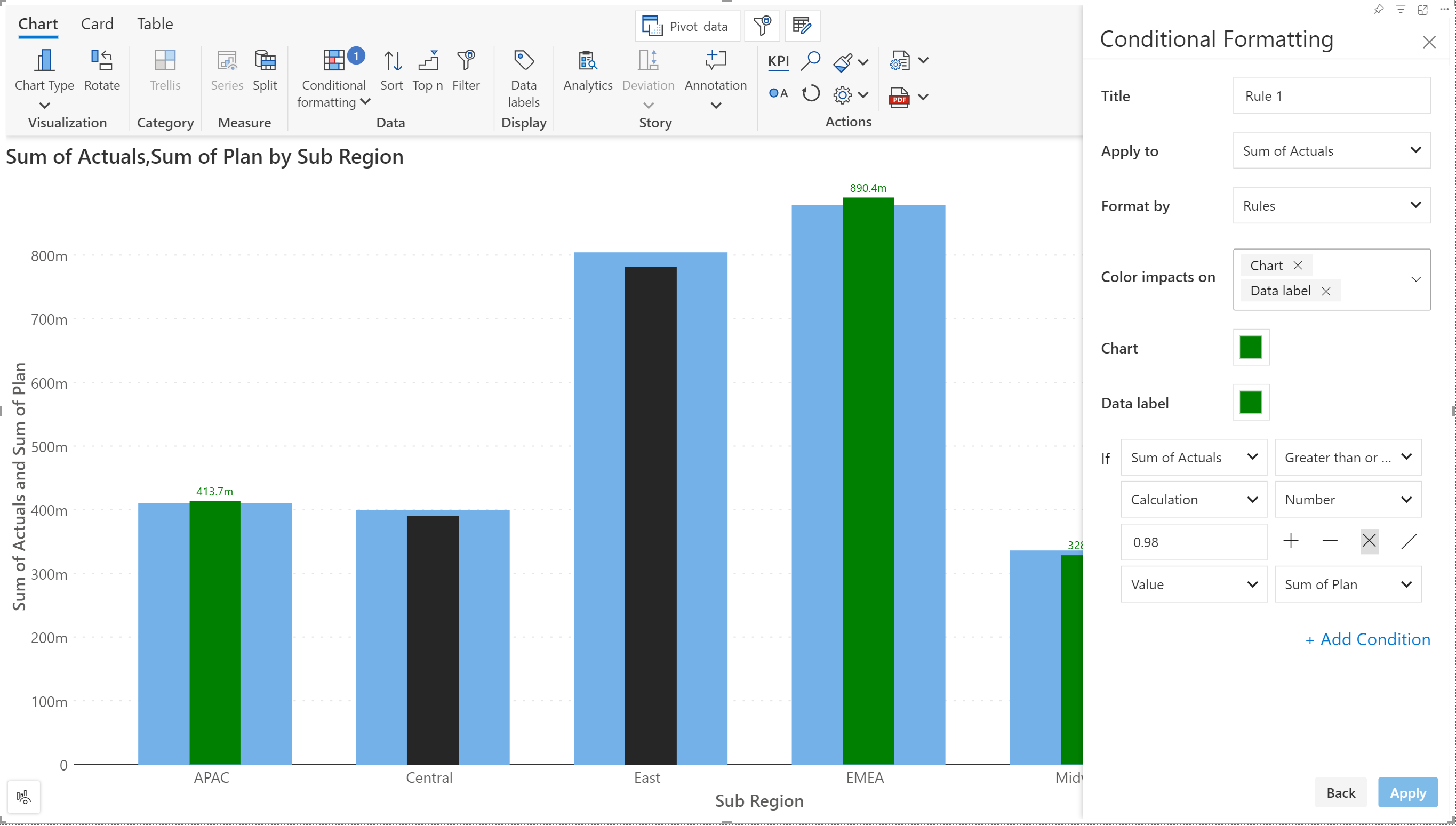Image resolution: width=1456 pixels, height=826 pixels.
Task: Select the multiply operator
Action: [1369, 541]
